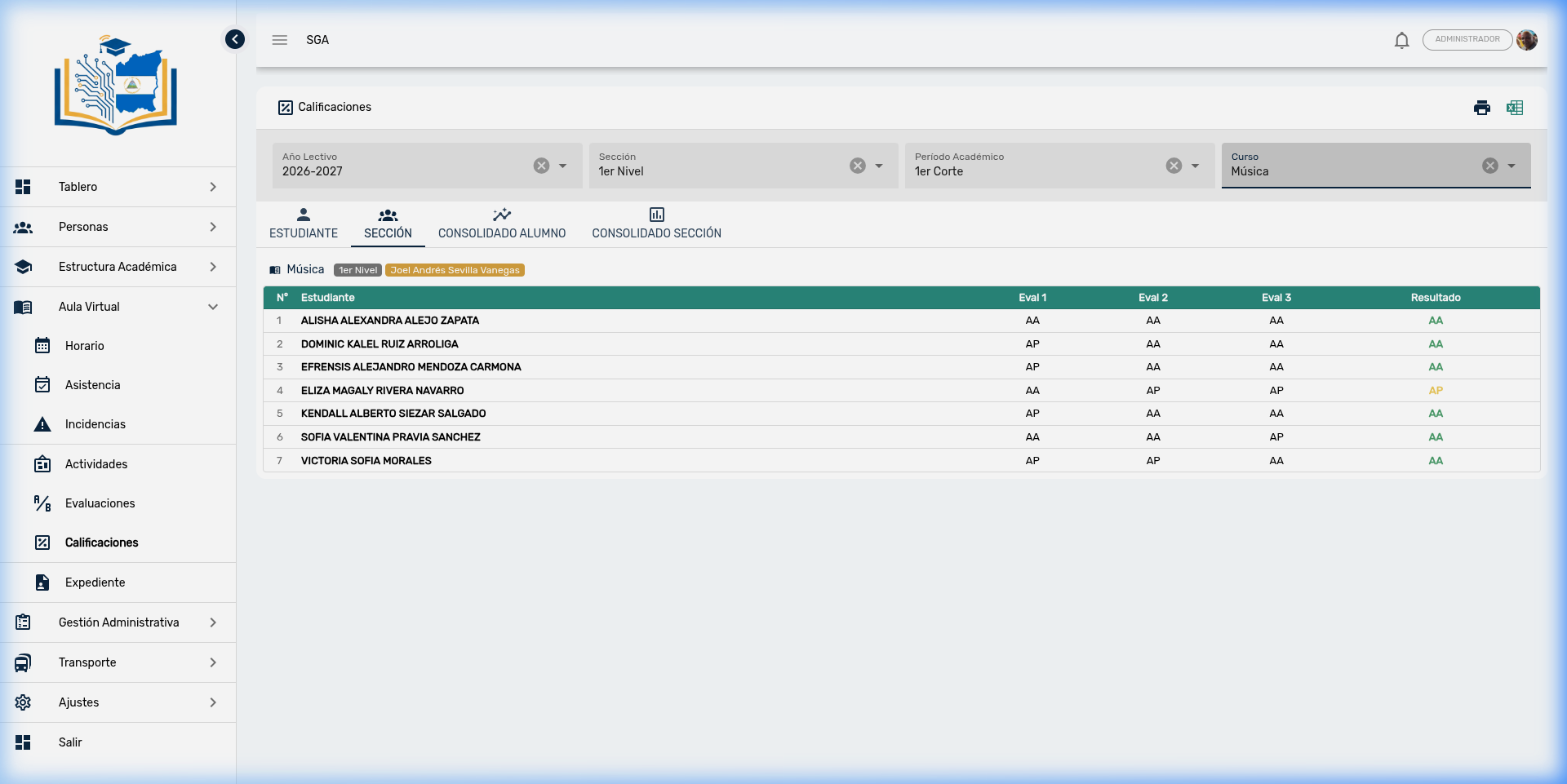
Task: Open the Período Académico dropdown arrow
Action: [x=1195, y=166]
